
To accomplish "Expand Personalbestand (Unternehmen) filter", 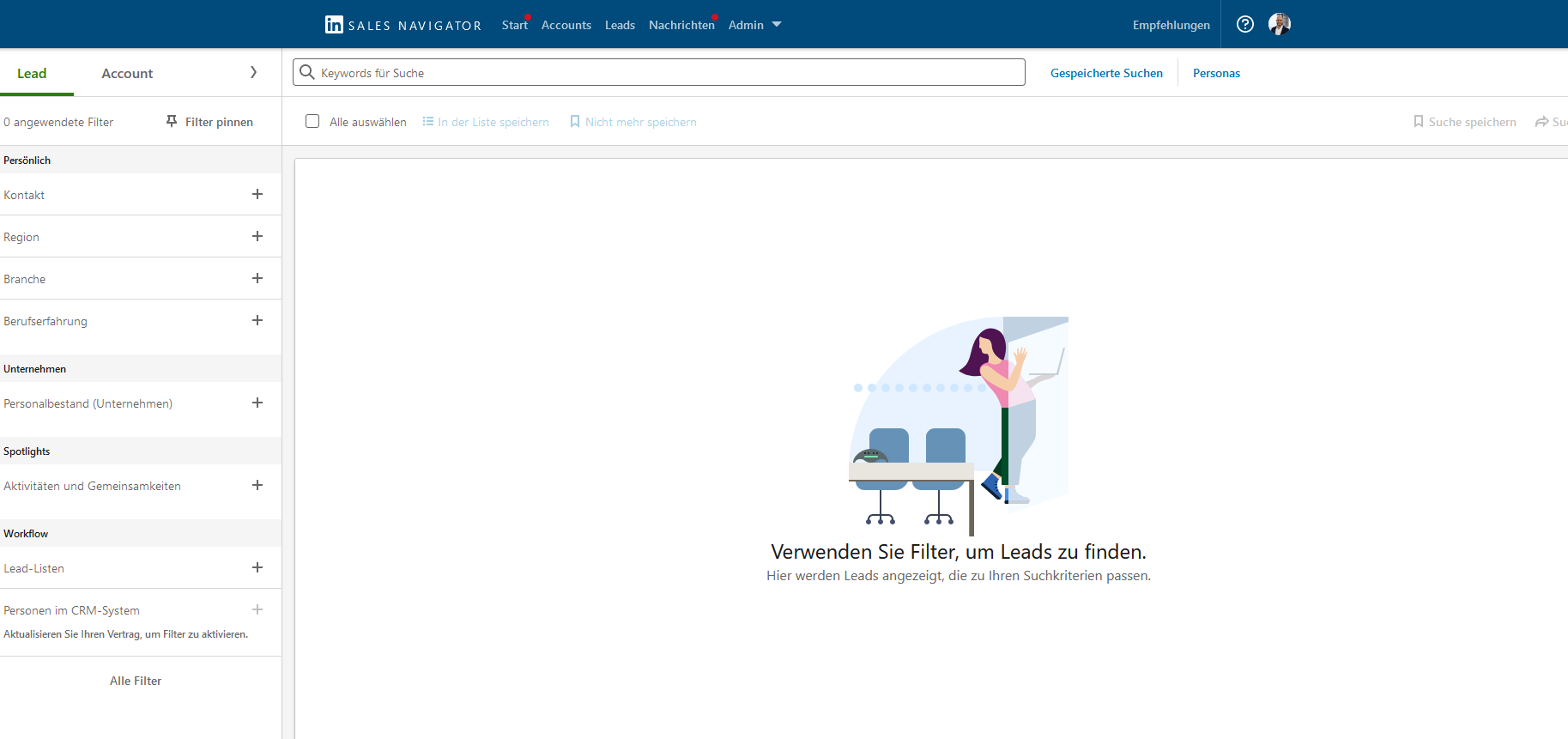I will (257, 403).
